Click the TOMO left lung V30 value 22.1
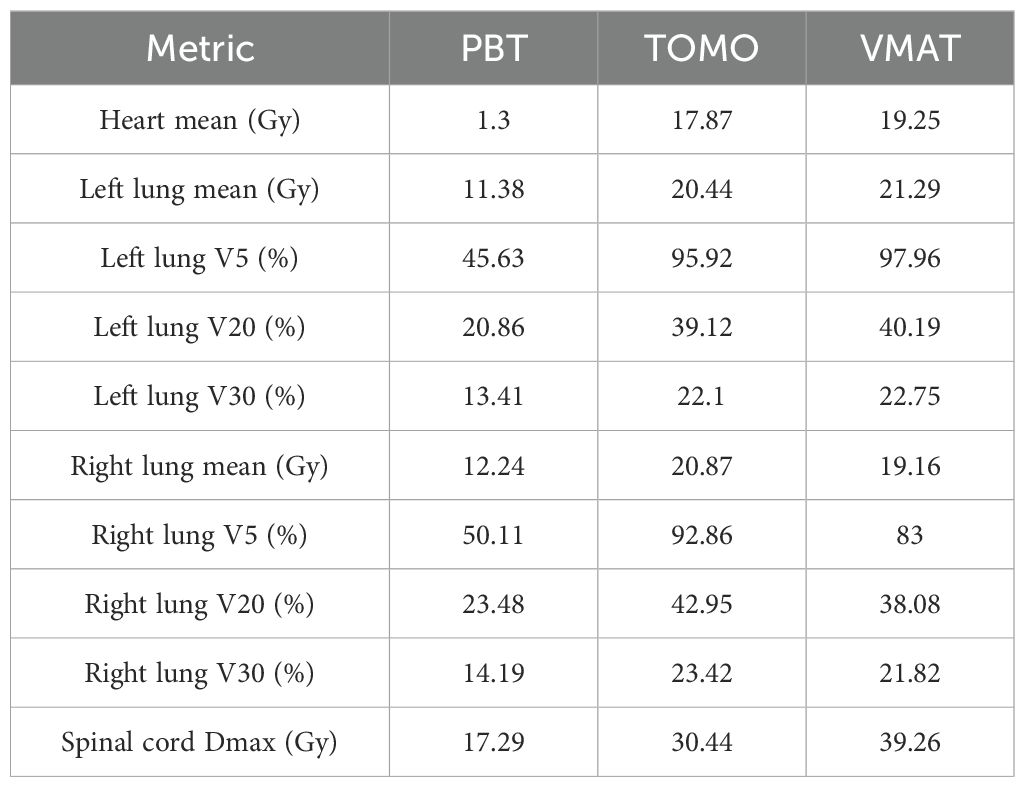This screenshot has height=787, width=1025. (701, 397)
